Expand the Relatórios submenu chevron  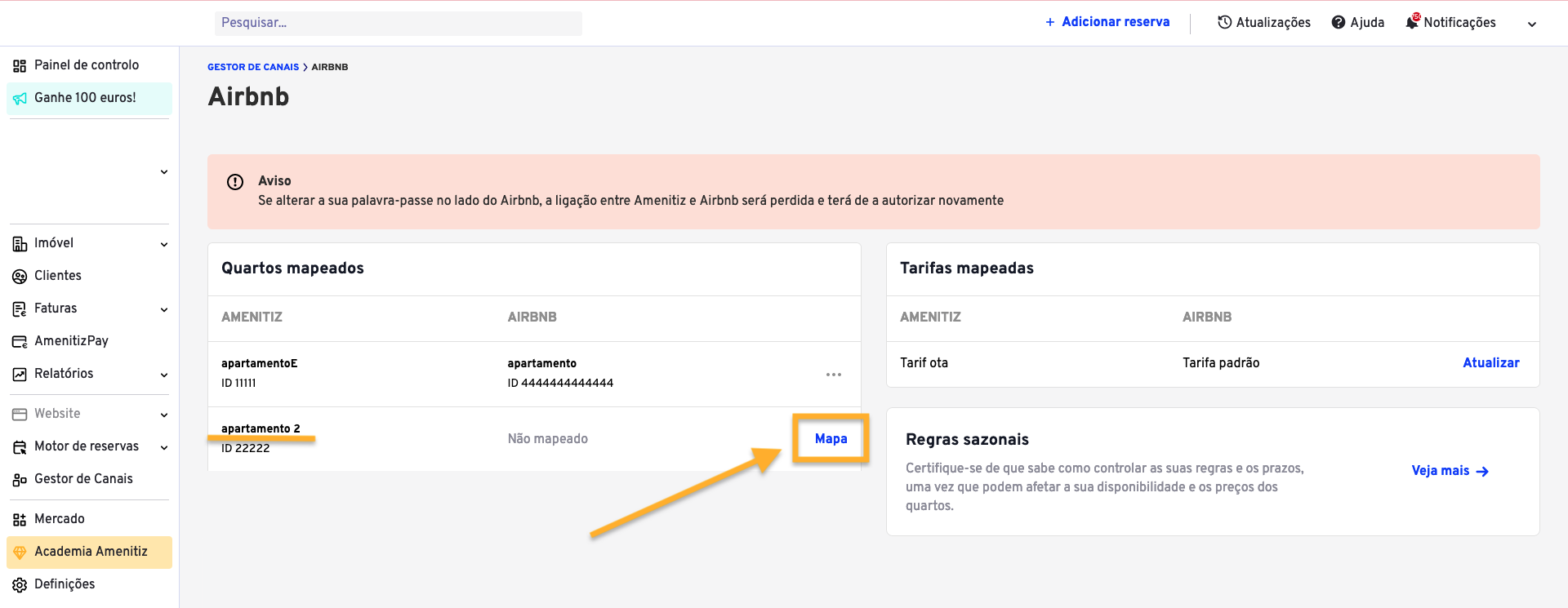[164, 375]
